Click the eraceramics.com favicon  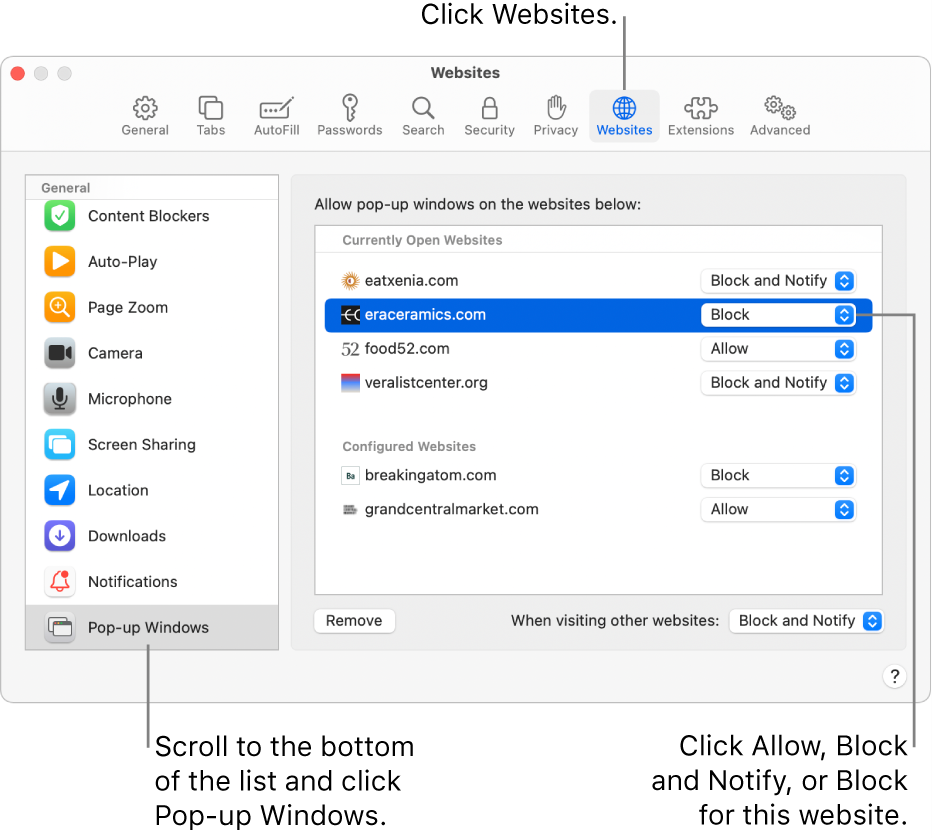pyautogui.click(x=350, y=315)
